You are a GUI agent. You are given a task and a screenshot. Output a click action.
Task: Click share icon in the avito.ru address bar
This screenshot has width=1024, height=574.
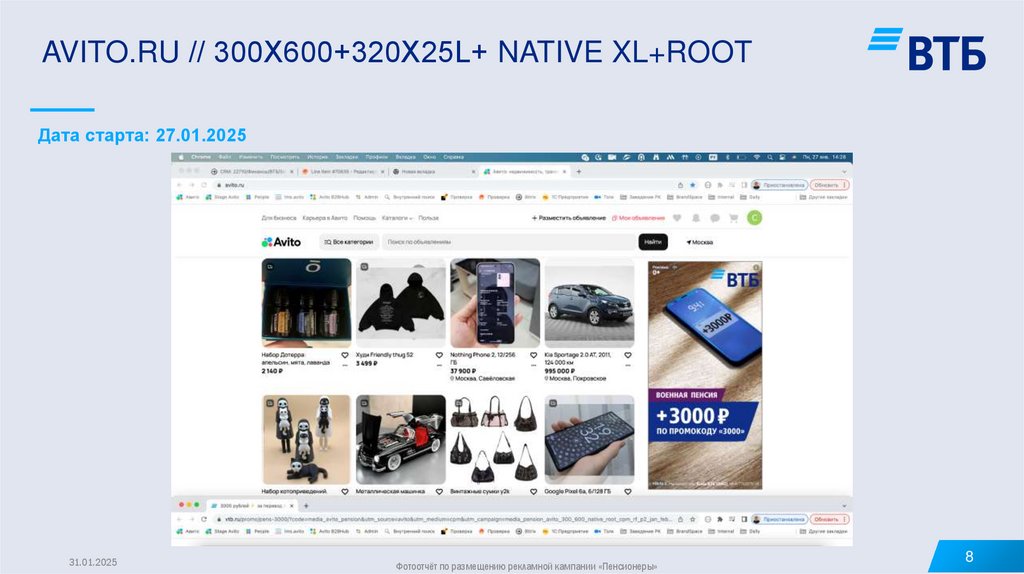680,185
